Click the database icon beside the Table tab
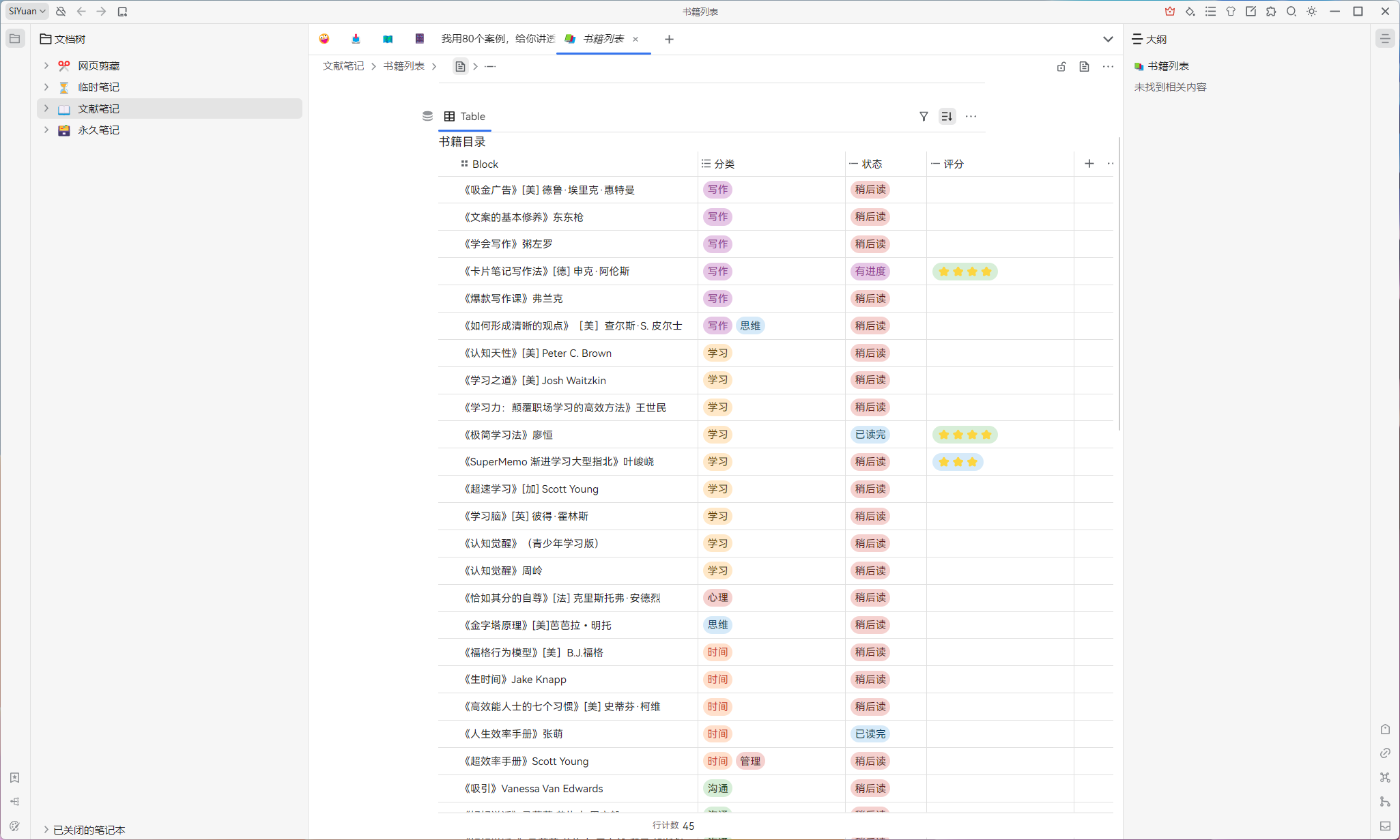This screenshot has height=840, width=1400. click(427, 117)
